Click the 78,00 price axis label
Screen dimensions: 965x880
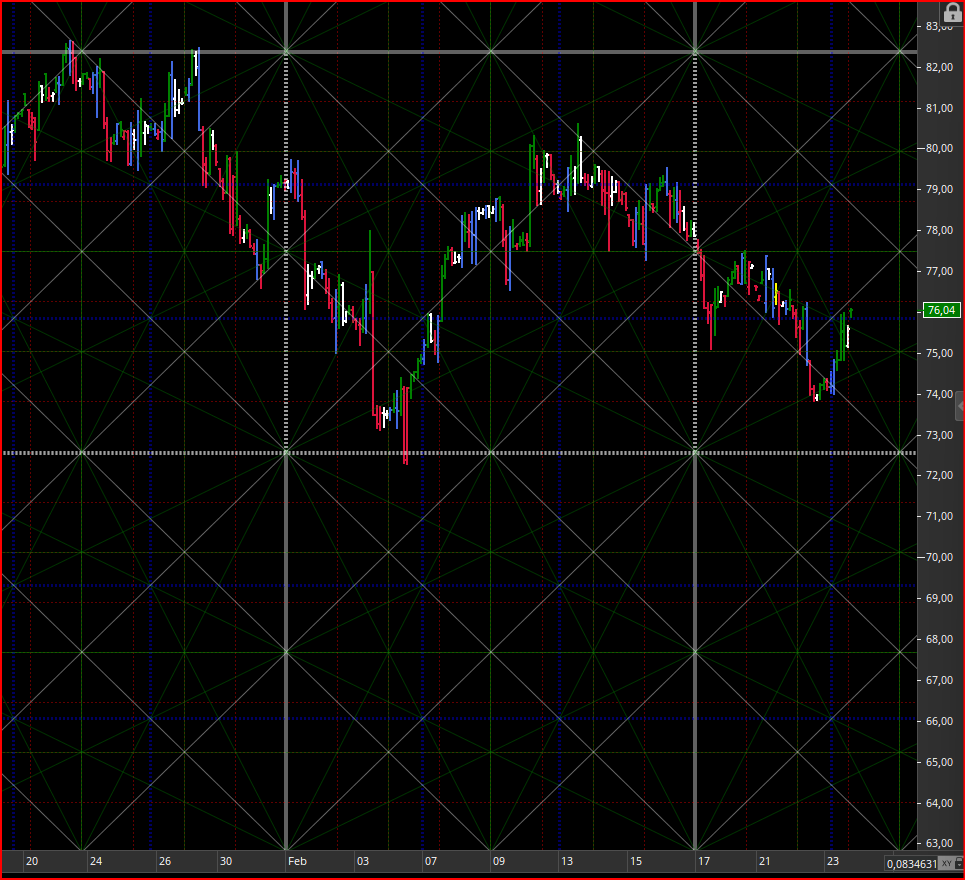coord(939,230)
